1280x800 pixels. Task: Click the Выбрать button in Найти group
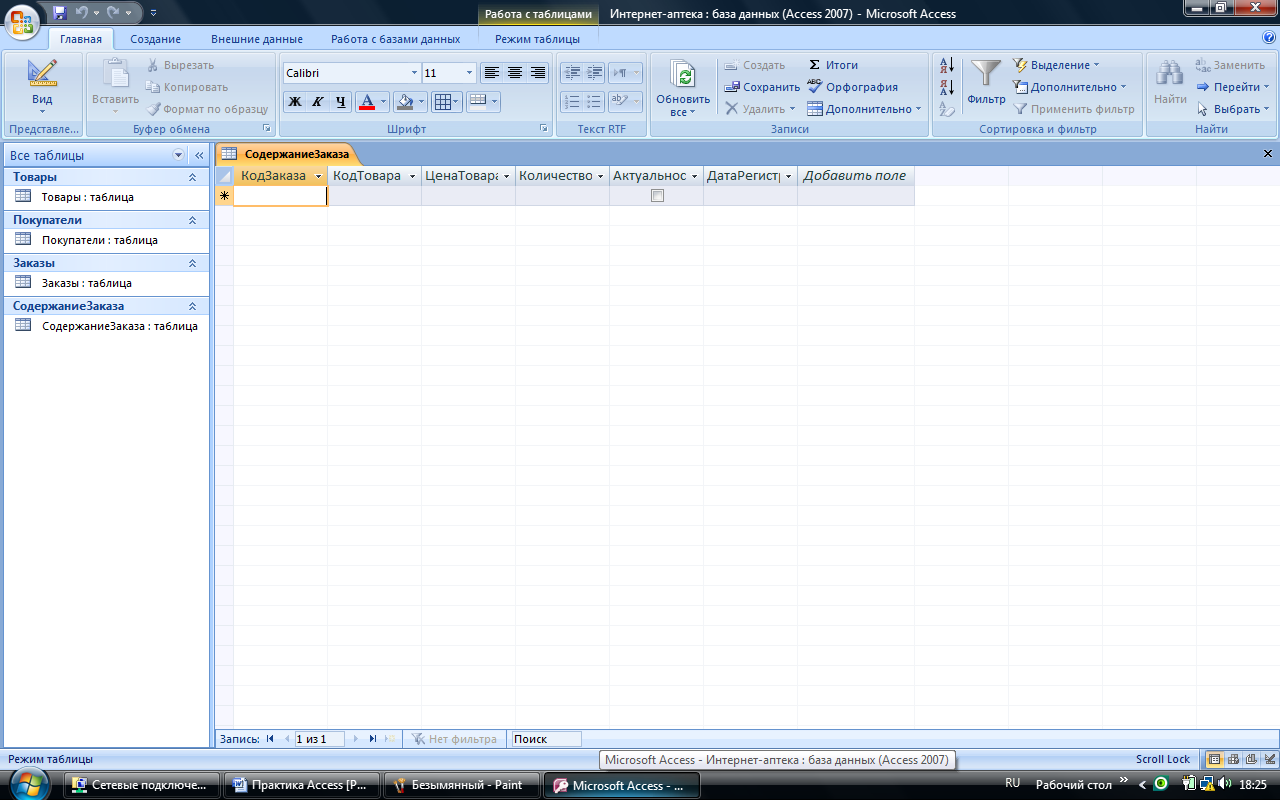pos(1233,109)
